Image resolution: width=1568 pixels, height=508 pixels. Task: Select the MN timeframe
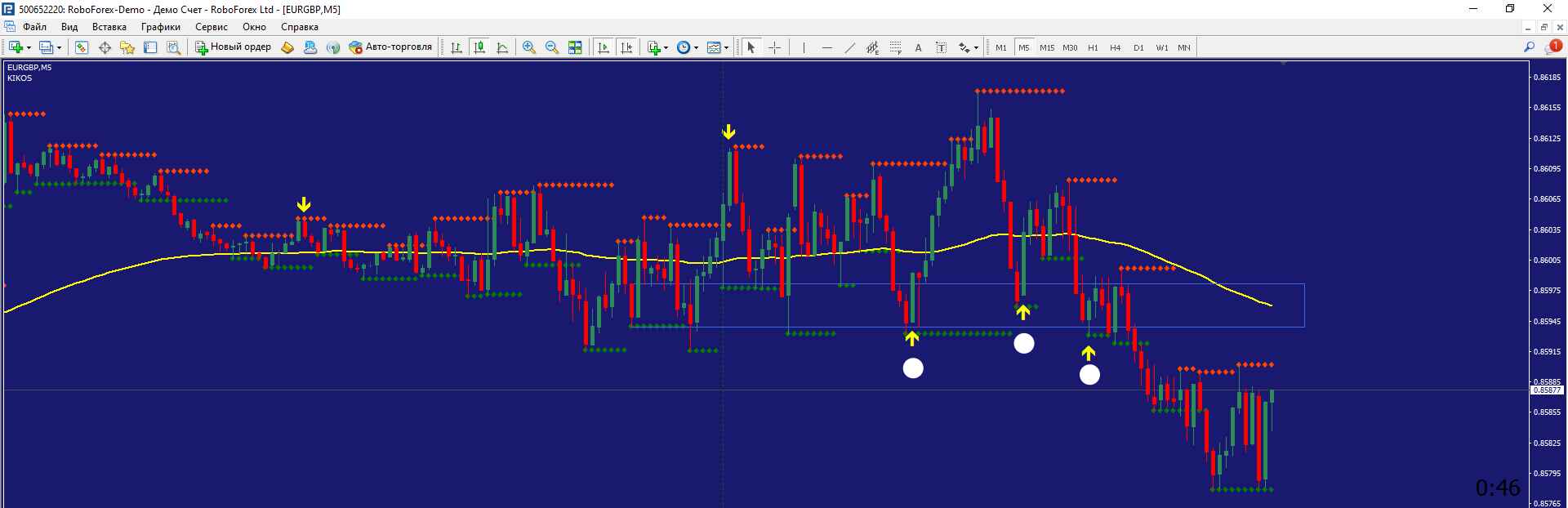pyautogui.click(x=1184, y=47)
